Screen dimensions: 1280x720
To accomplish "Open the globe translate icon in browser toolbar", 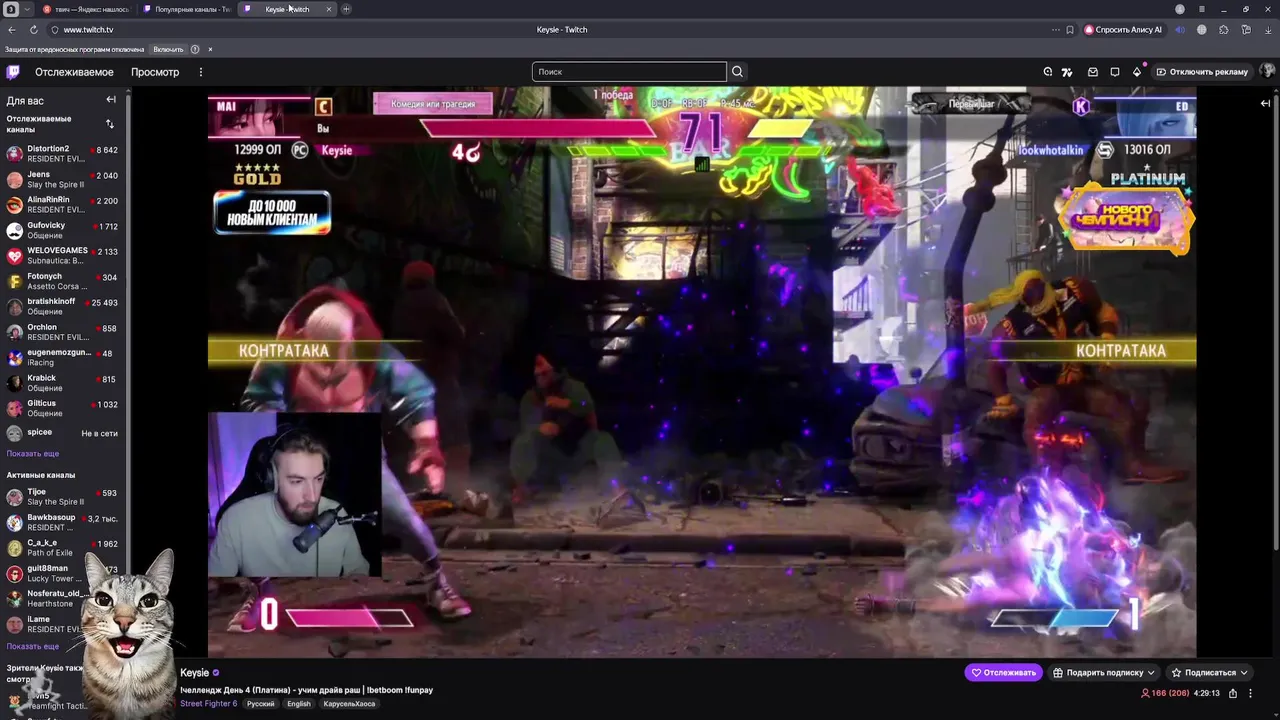I will tap(1202, 30).
